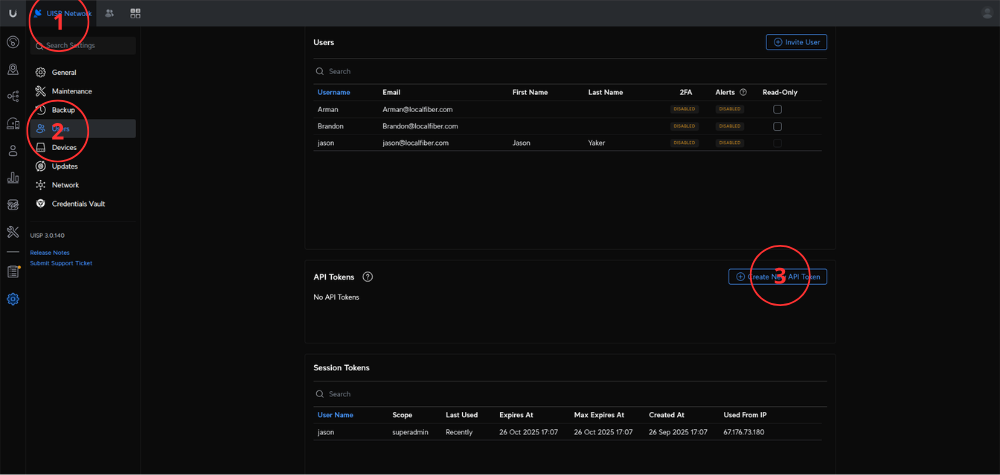Open the CRM people icon tab
This screenshot has width=1000, height=475.
click(x=110, y=13)
